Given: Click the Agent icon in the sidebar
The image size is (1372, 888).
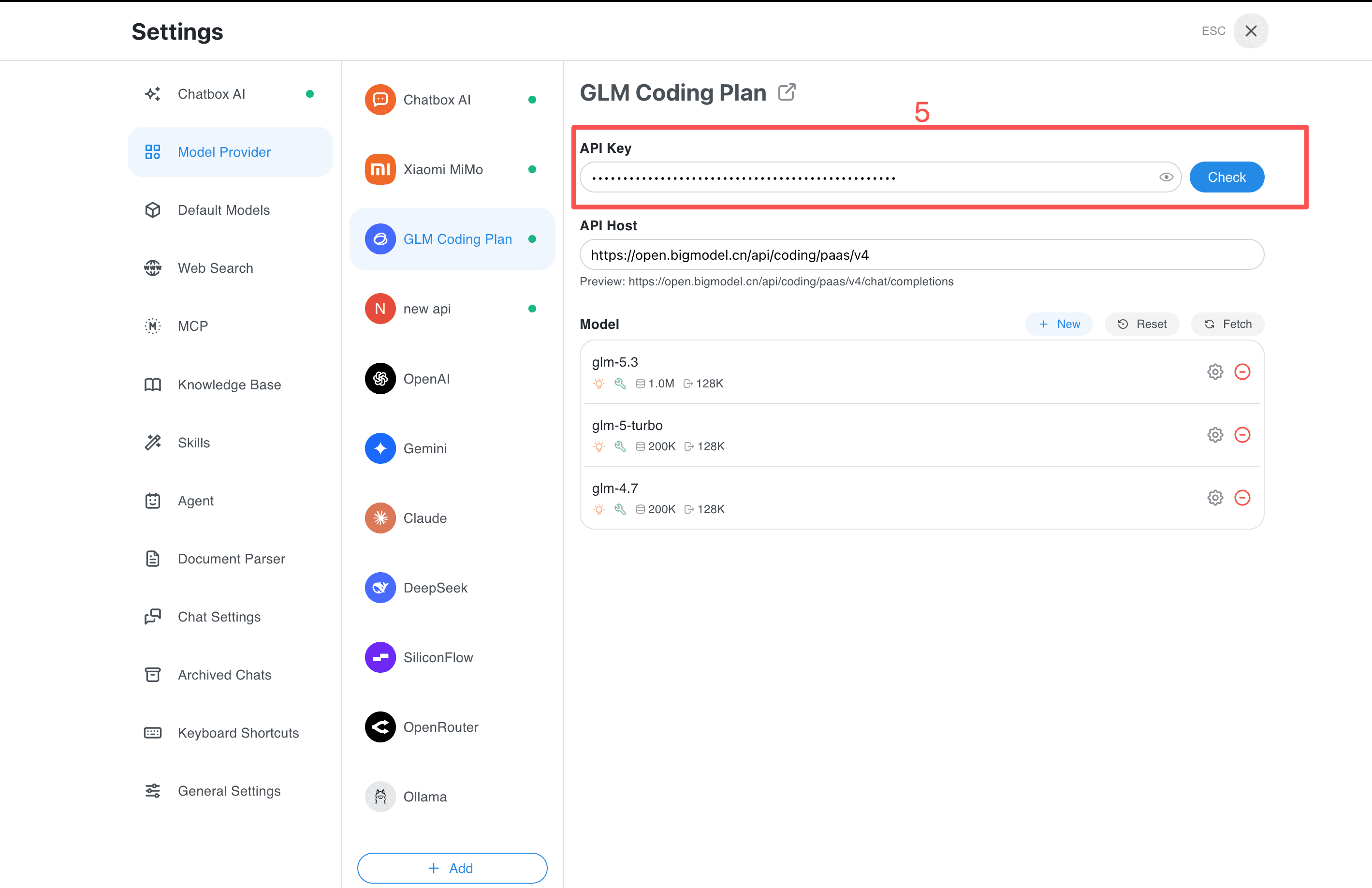Looking at the screenshot, I should point(153,501).
